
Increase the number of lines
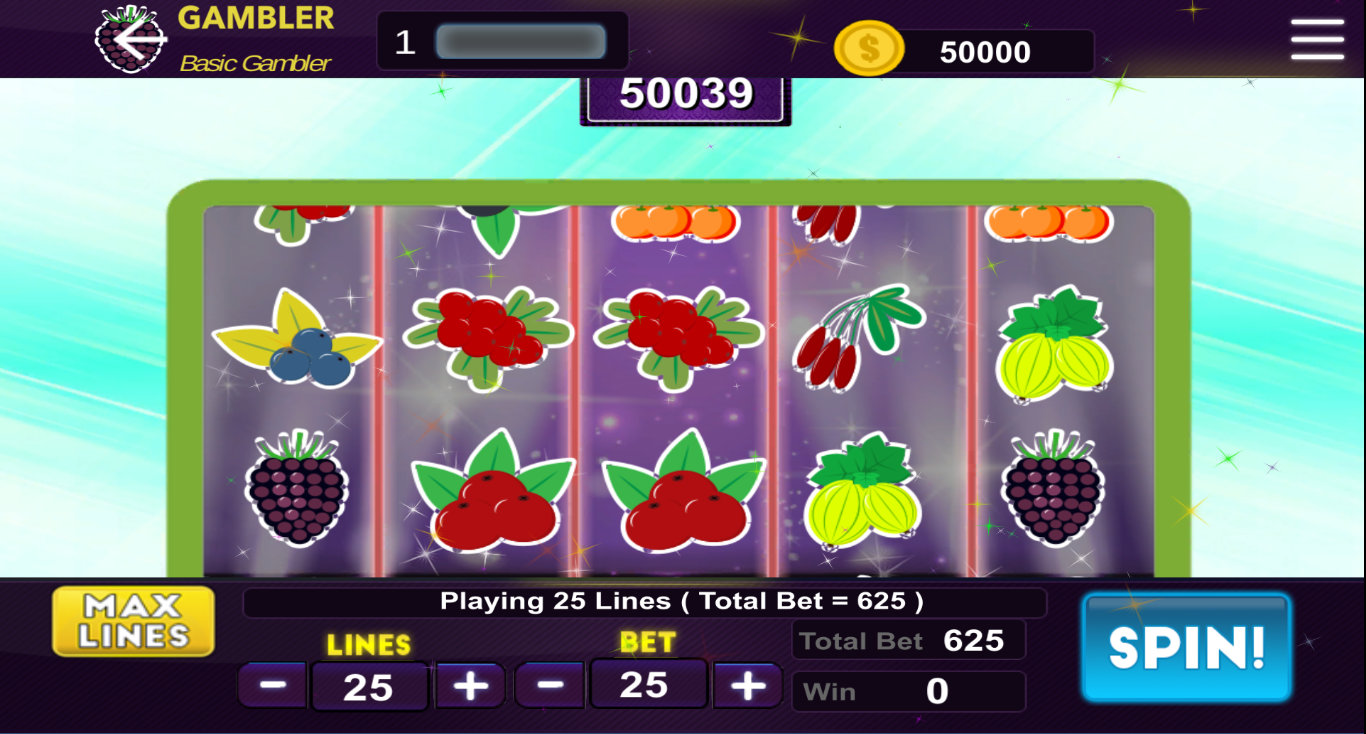coord(470,685)
